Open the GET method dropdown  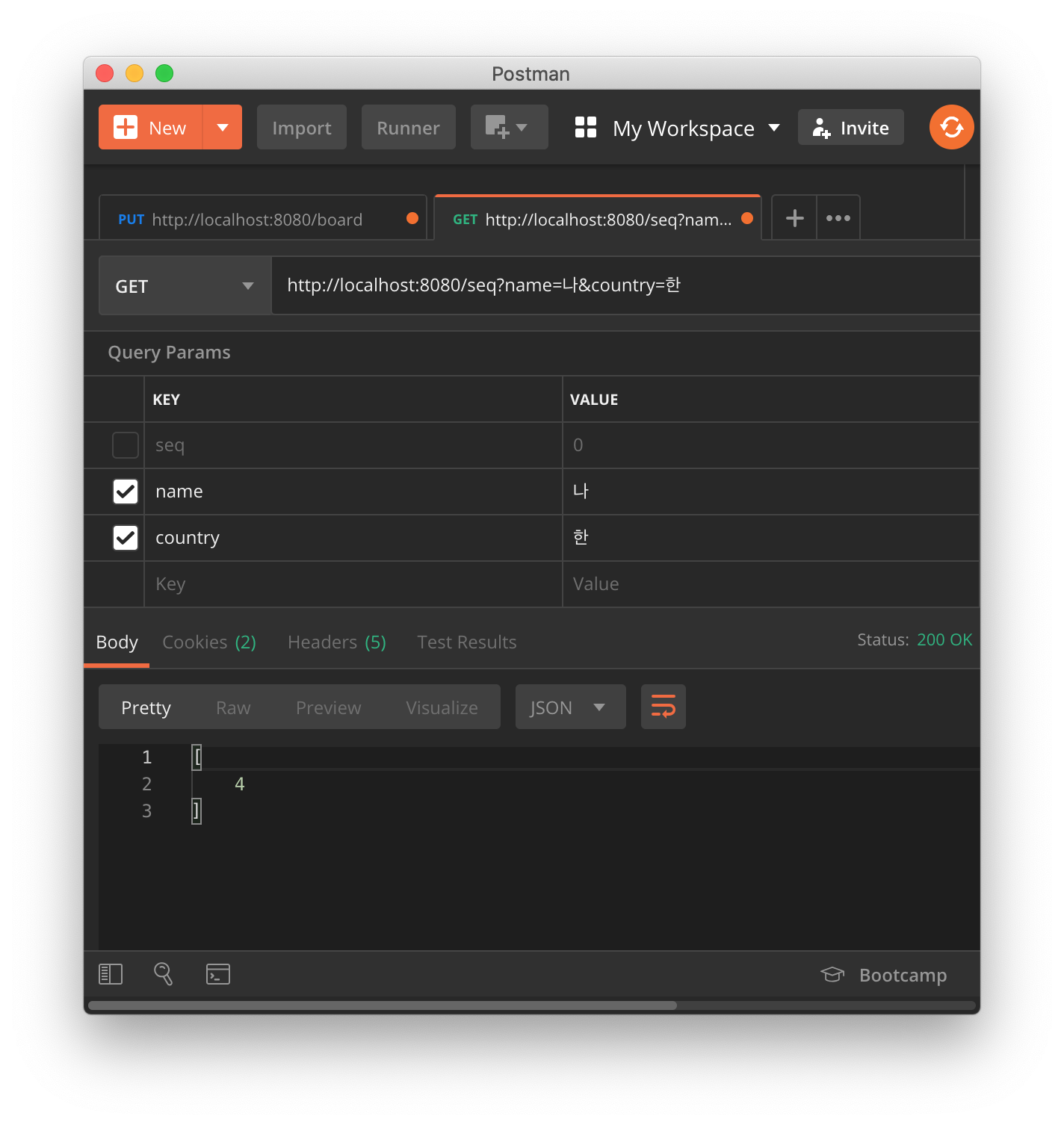coord(185,285)
